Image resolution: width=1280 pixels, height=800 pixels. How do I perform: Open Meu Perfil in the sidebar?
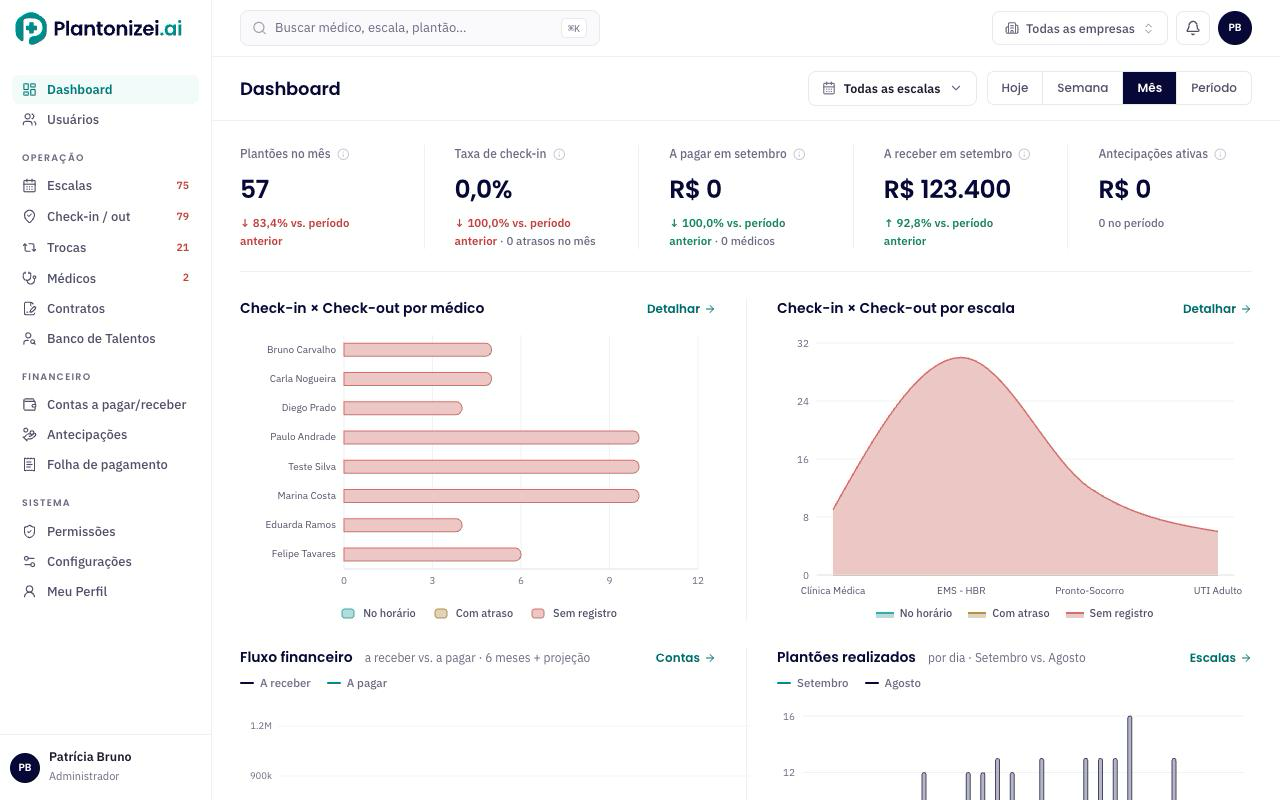point(105,591)
